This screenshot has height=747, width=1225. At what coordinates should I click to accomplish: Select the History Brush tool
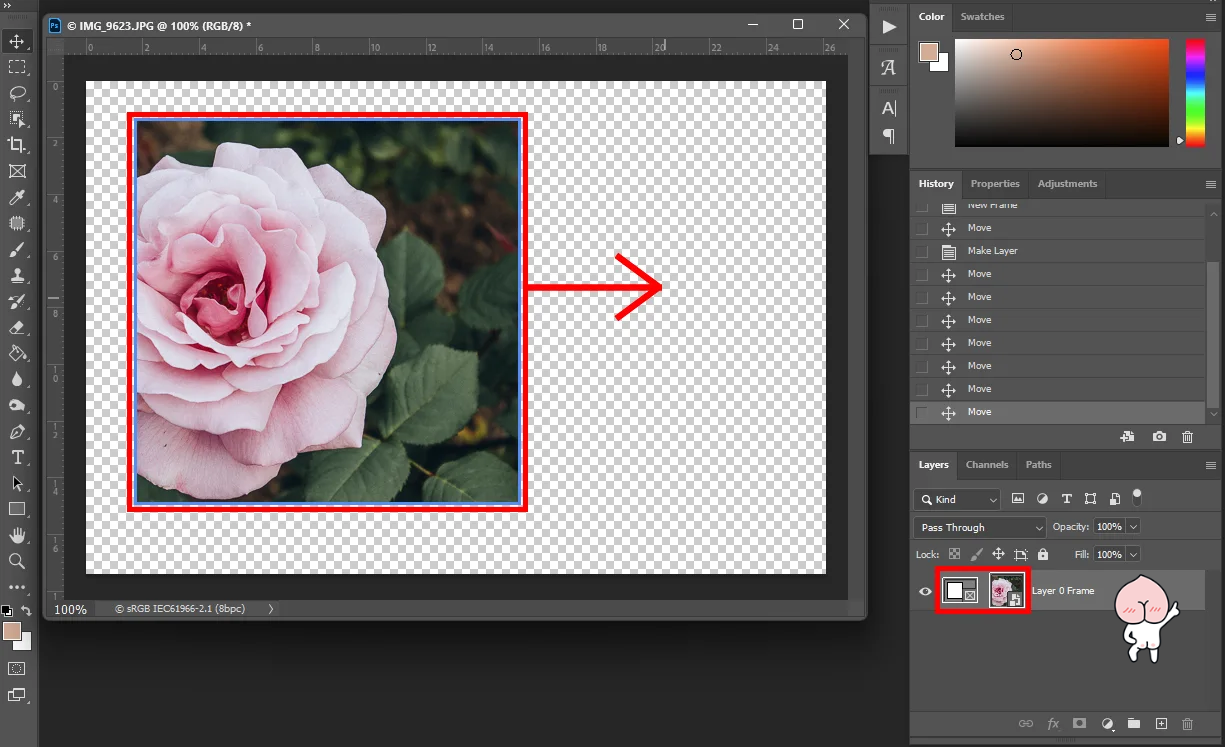[17, 302]
